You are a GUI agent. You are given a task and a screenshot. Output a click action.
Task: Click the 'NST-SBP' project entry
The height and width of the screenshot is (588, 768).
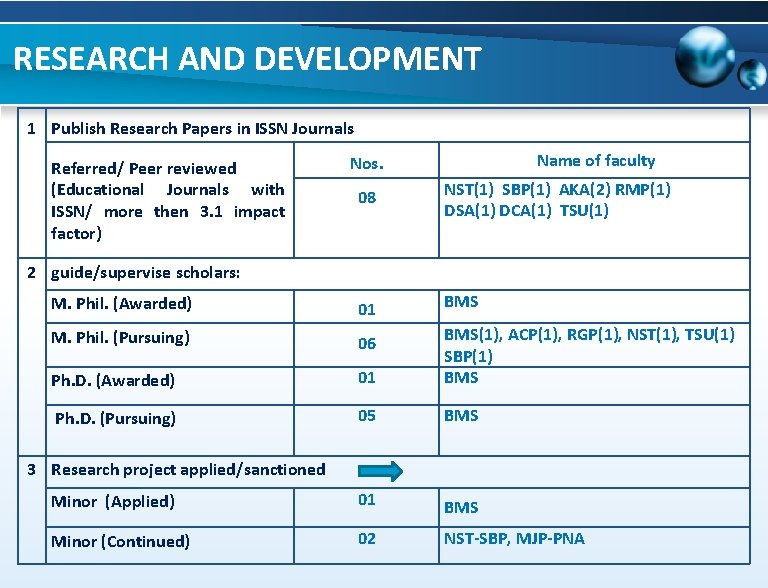tap(476, 539)
